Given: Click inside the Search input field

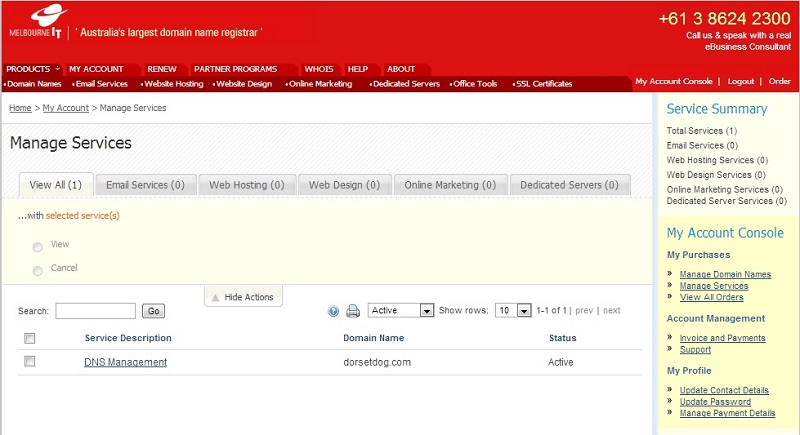Looking at the screenshot, I should pos(95,311).
